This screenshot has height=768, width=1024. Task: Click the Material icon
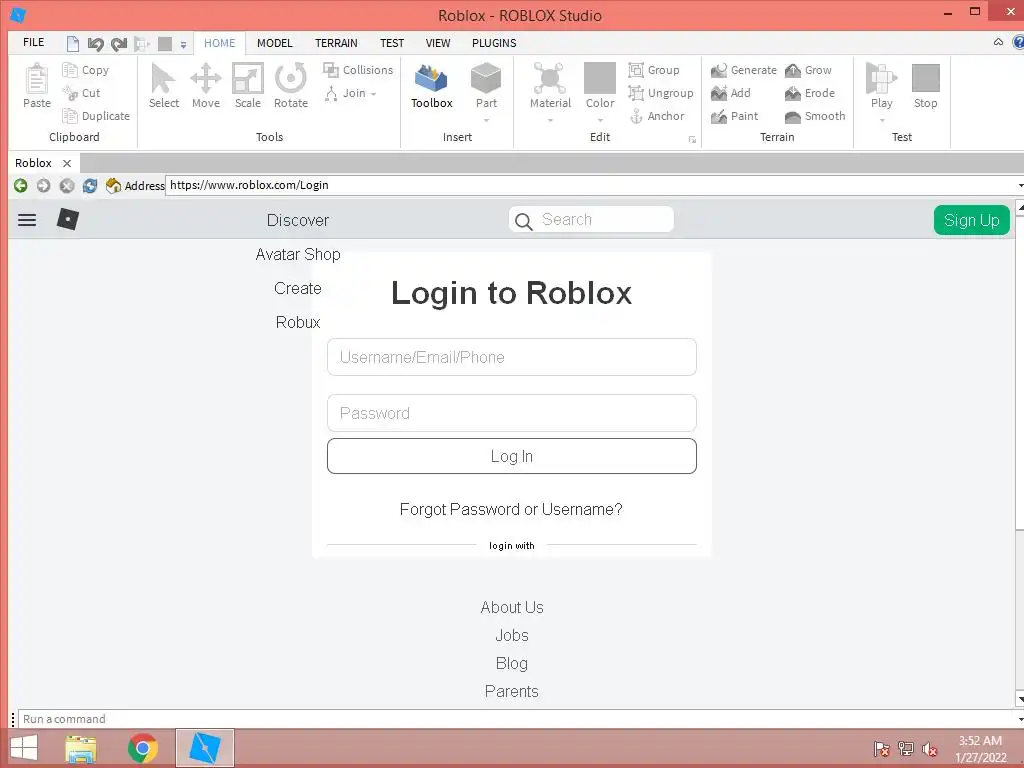coord(550,78)
